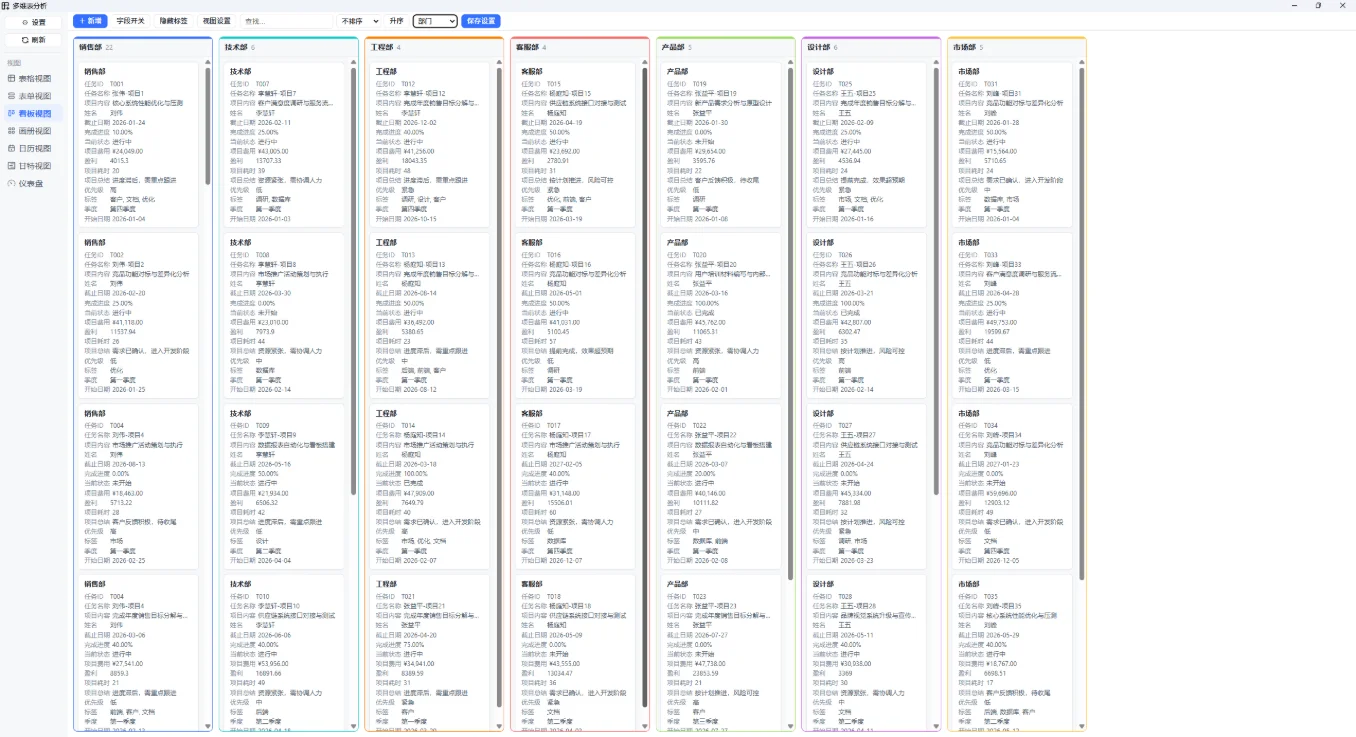Click the 销售部 column header title
The width and height of the screenshot is (1356, 737).
click(x=91, y=47)
